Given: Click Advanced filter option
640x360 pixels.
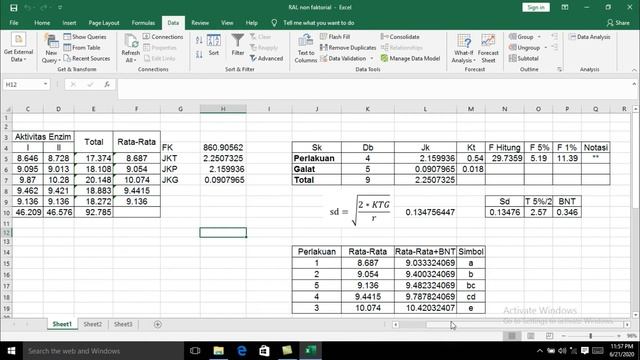Looking at the screenshot, I should pyautogui.click(x=267, y=59).
